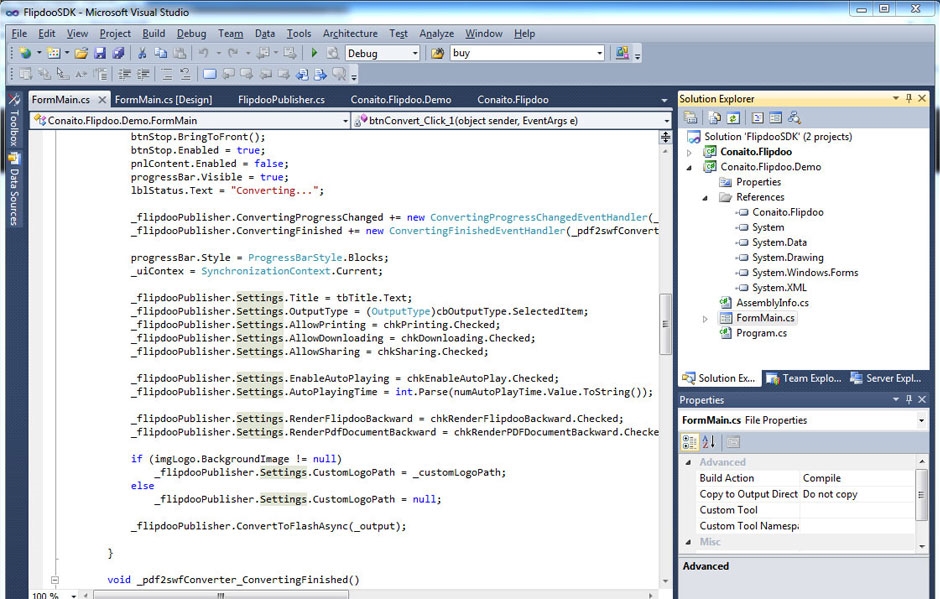This screenshot has height=599, width=940.
Task: Click the Redo arrow icon
Action: 233,53
